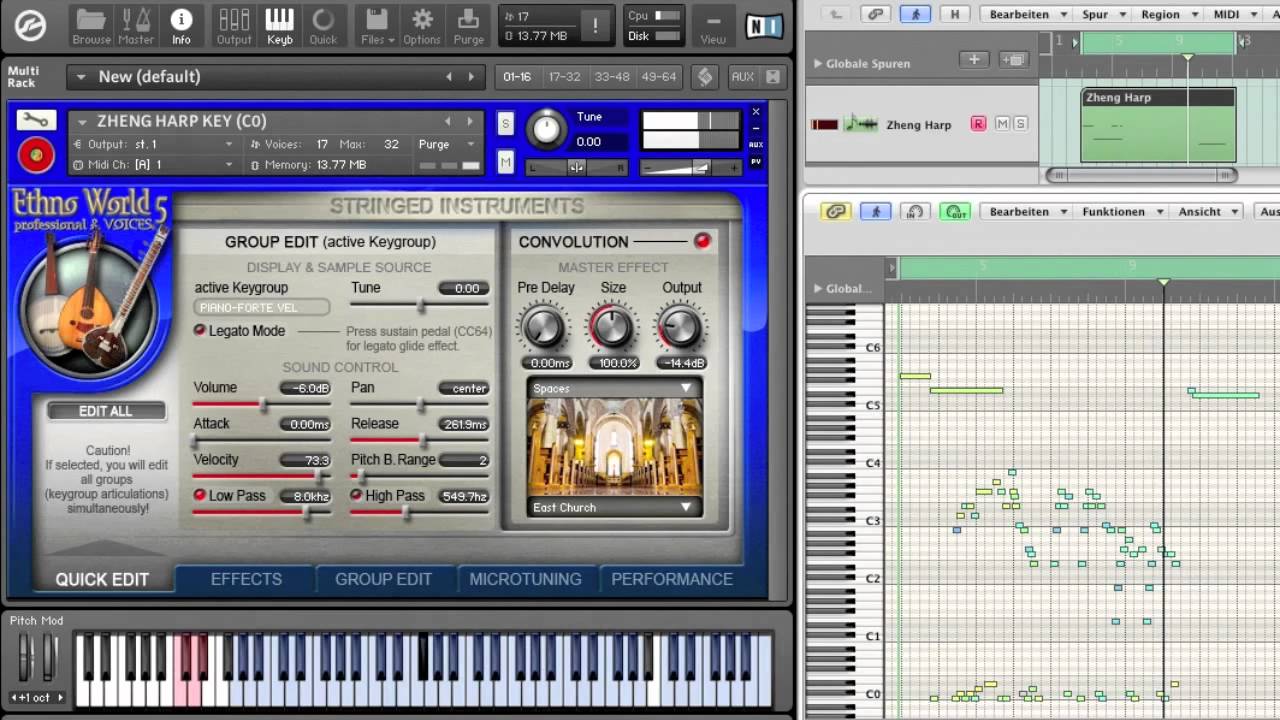This screenshot has height=720, width=1280.
Task: Switch to the GROUP EDIT tab
Action: point(383,579)
